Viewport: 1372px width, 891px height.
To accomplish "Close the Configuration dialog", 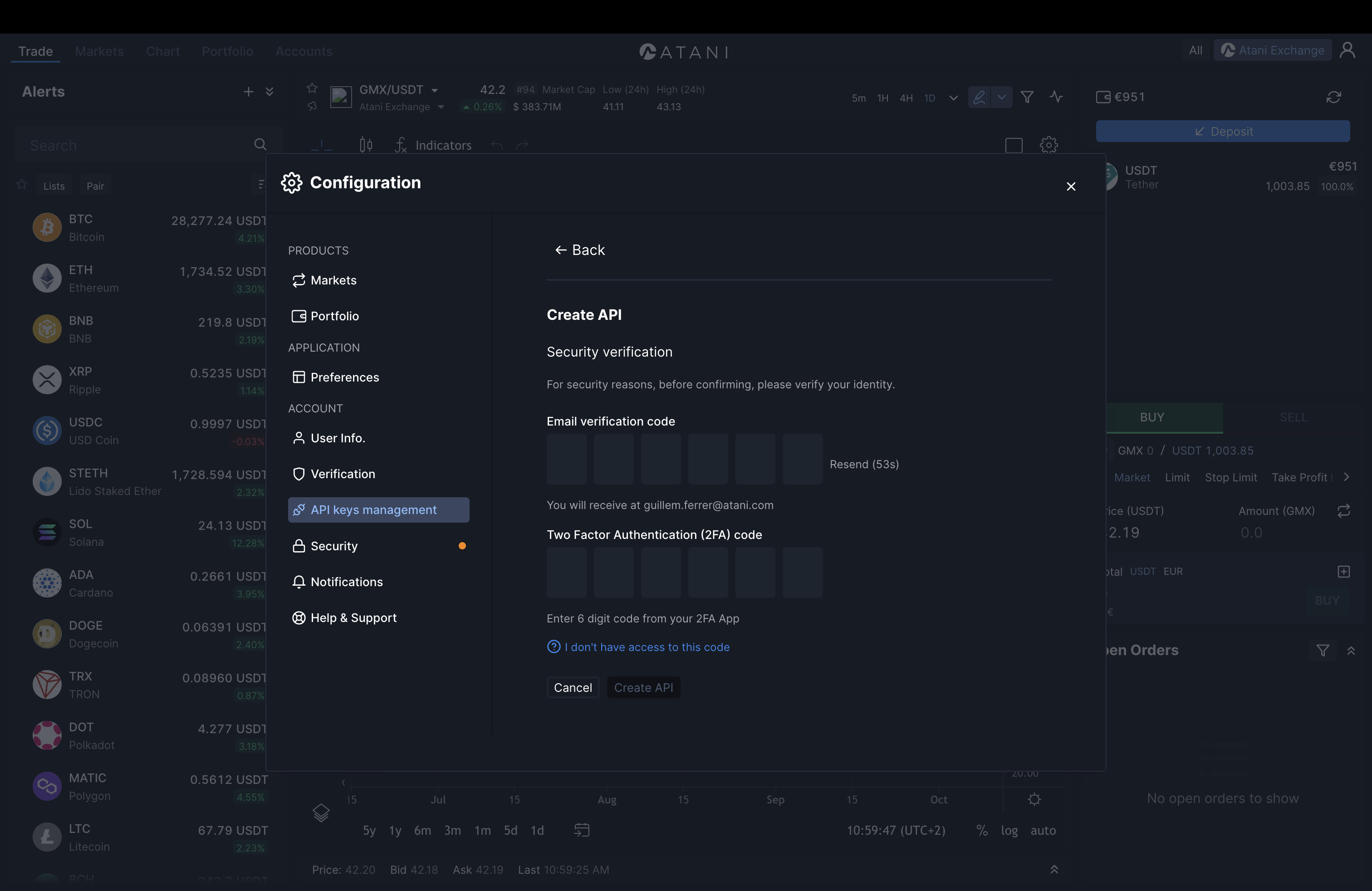I will [x=1070, y=186].
